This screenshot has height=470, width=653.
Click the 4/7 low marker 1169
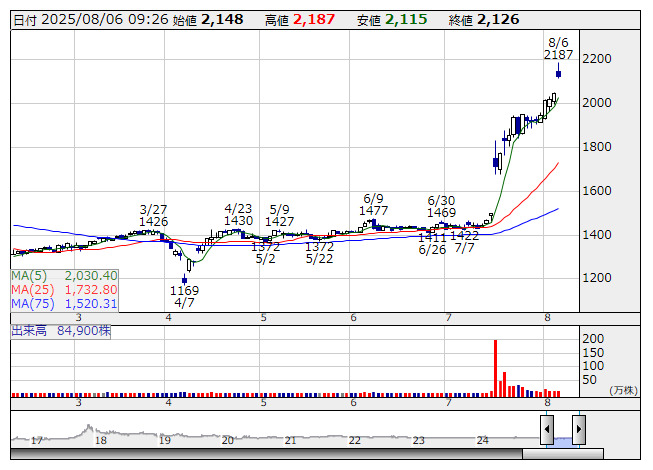pyautogui.click(x=184, y=290)
